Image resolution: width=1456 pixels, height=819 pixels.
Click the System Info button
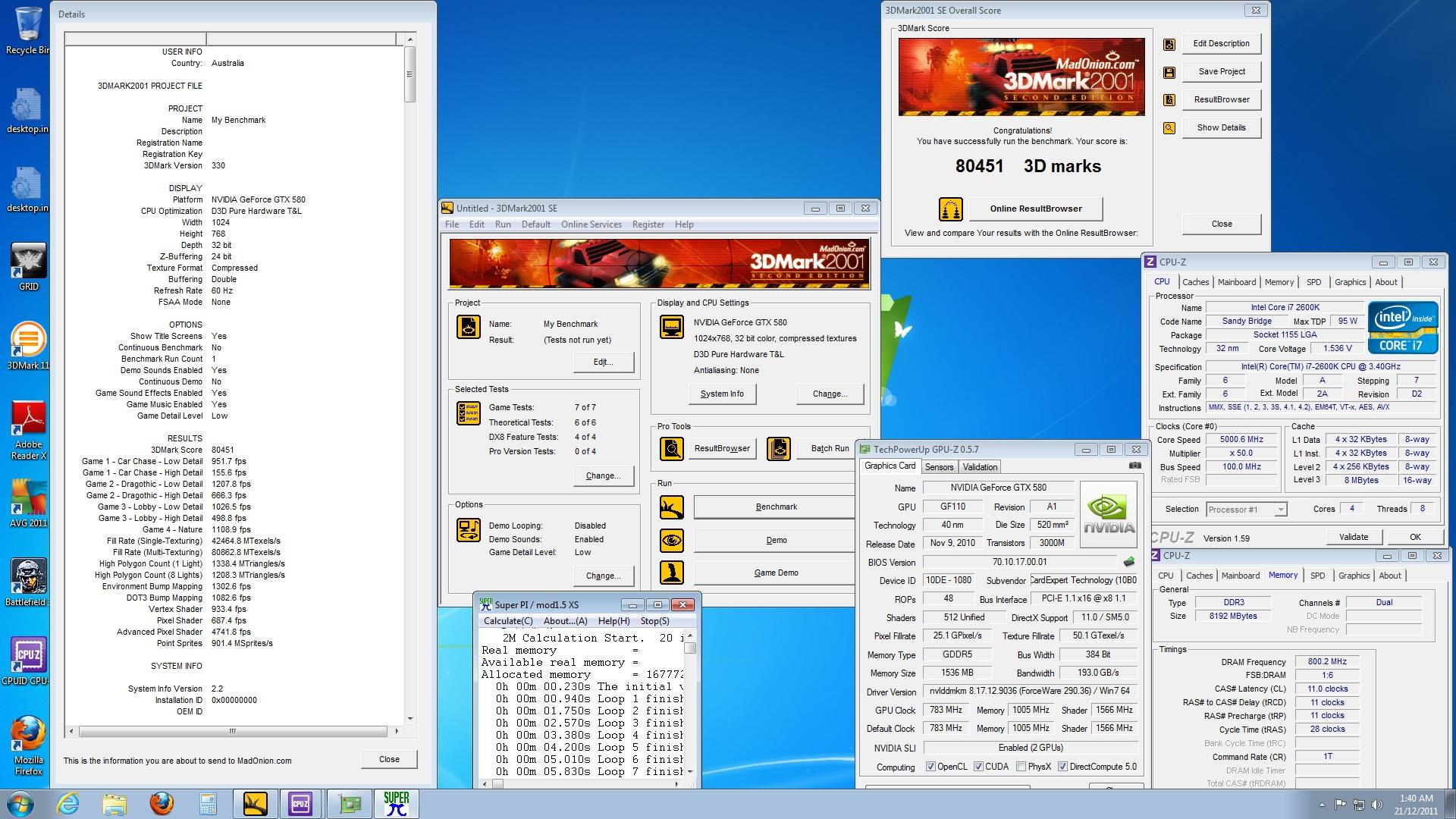pyautogui.click(x=722, y=394)
